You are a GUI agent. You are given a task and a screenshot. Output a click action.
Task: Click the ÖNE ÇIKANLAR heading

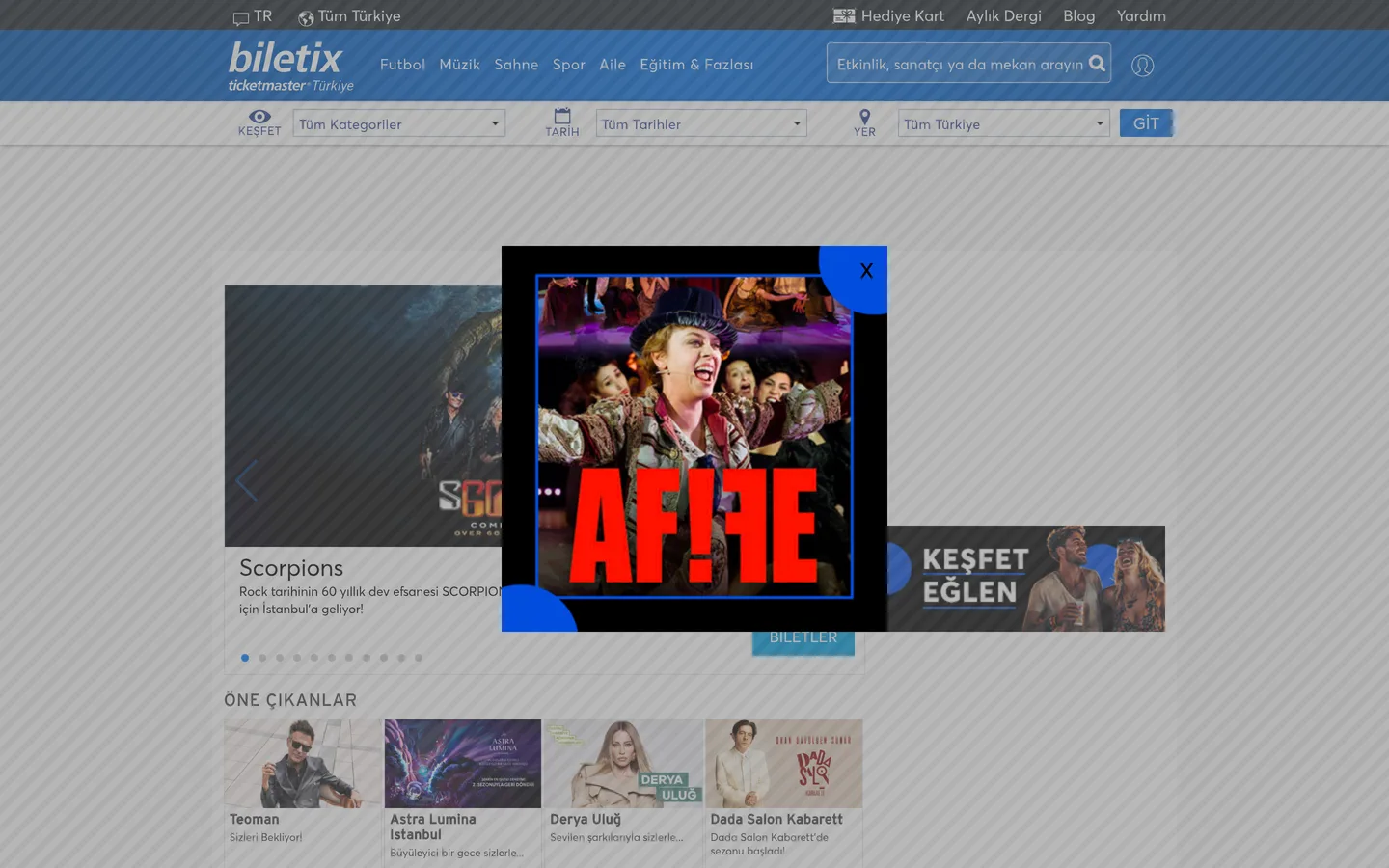click(290, 700)
